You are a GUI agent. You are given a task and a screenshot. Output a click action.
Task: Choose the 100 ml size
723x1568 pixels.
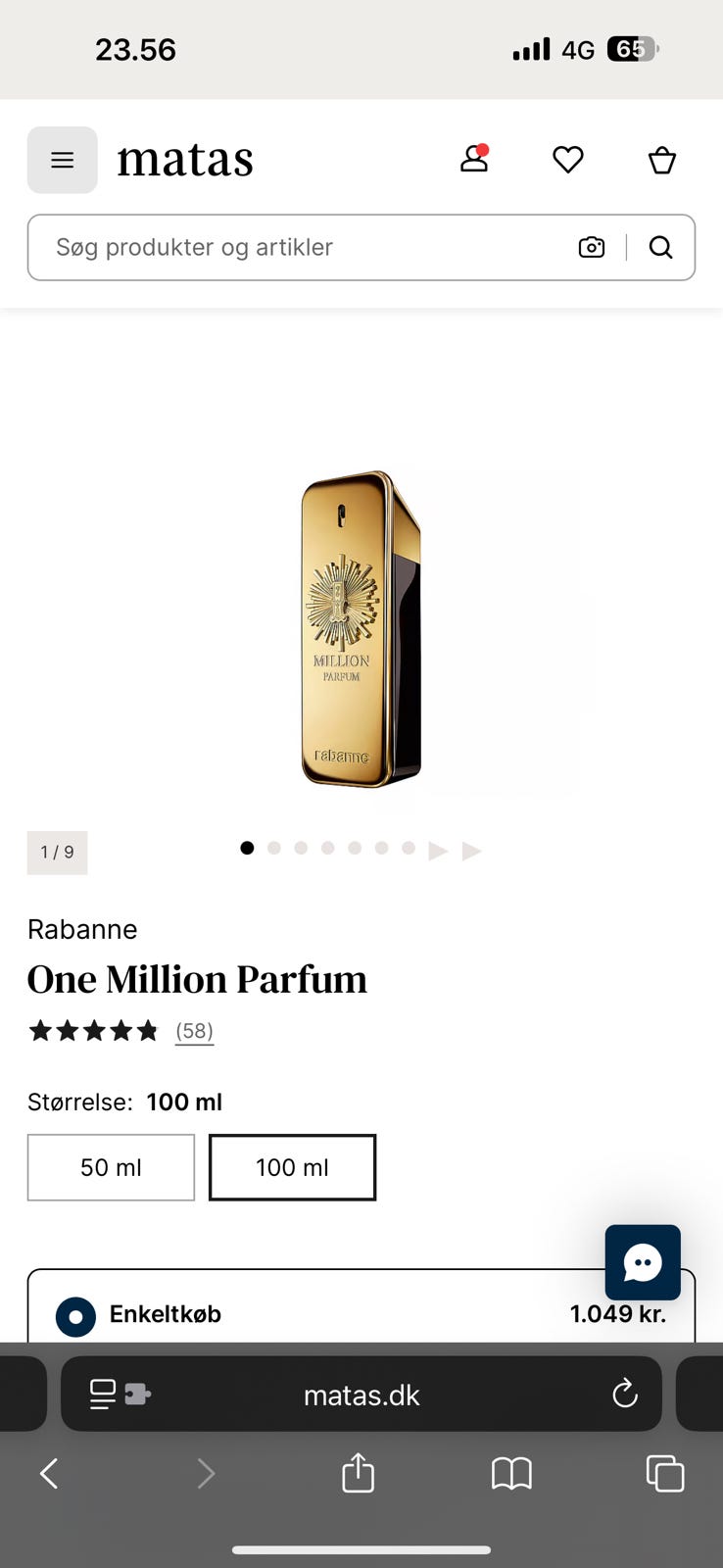pyautogui.click(x=292, y=1167)
